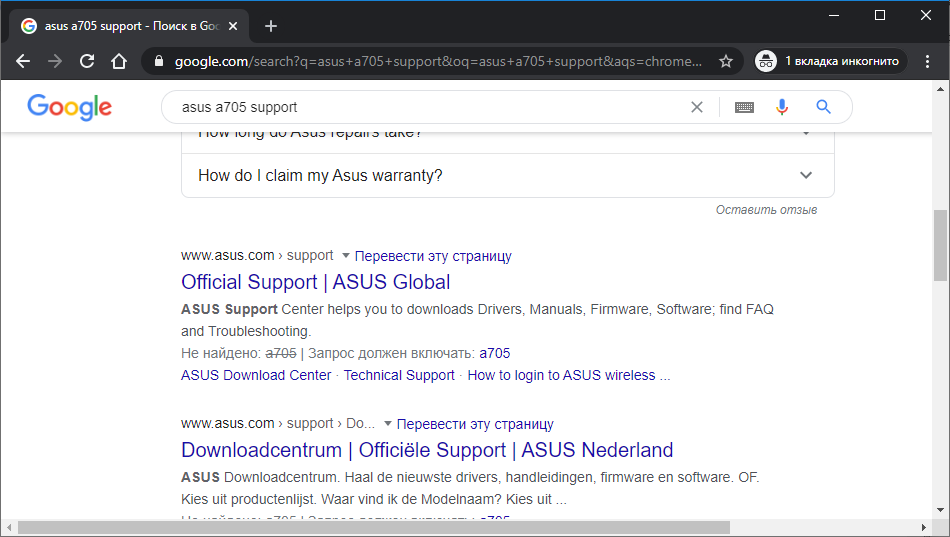Open the "Official Support | ASUS Global" link
Screen dimensions: 950x537
(x=316, y=282)
